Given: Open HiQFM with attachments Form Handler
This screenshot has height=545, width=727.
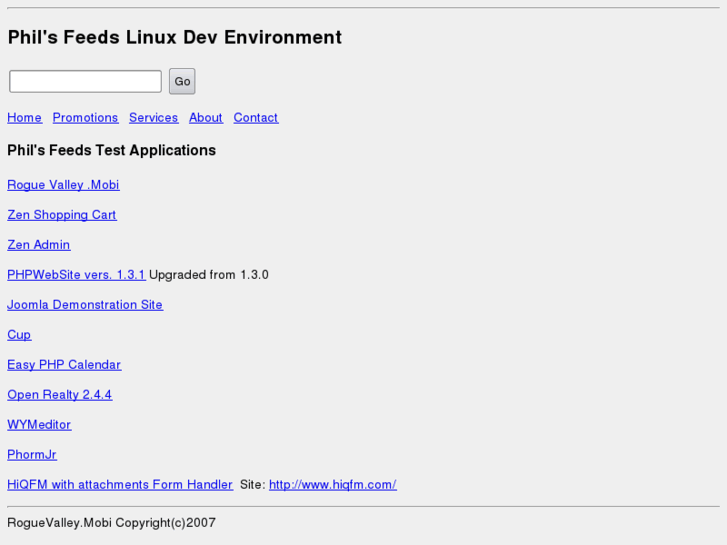Looking at the screenshot, I should pyautogui.click(x=120, y=485).
